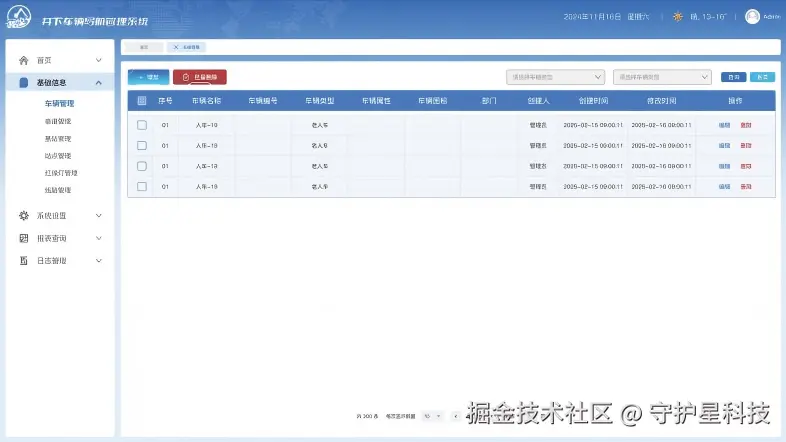The width and height of the screenshot is (786, 442).
Task: Collapse the 基础信息 sidebar section chevron
Action: click(x=99, y=83)
